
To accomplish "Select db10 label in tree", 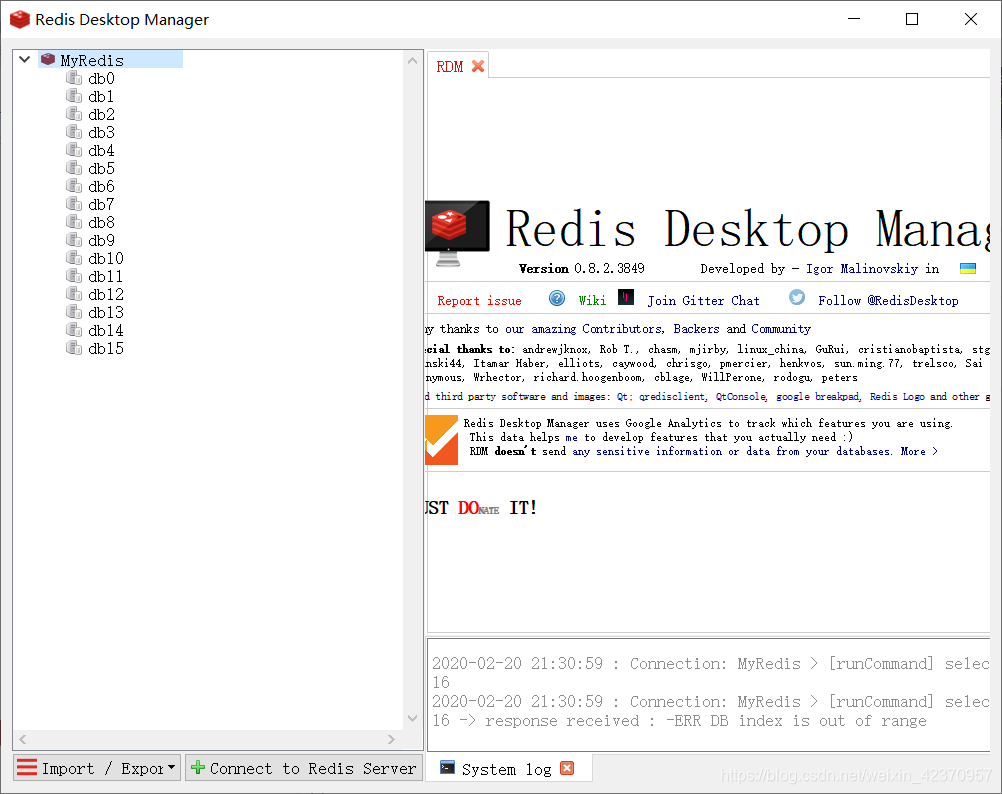I will (106, 259).
